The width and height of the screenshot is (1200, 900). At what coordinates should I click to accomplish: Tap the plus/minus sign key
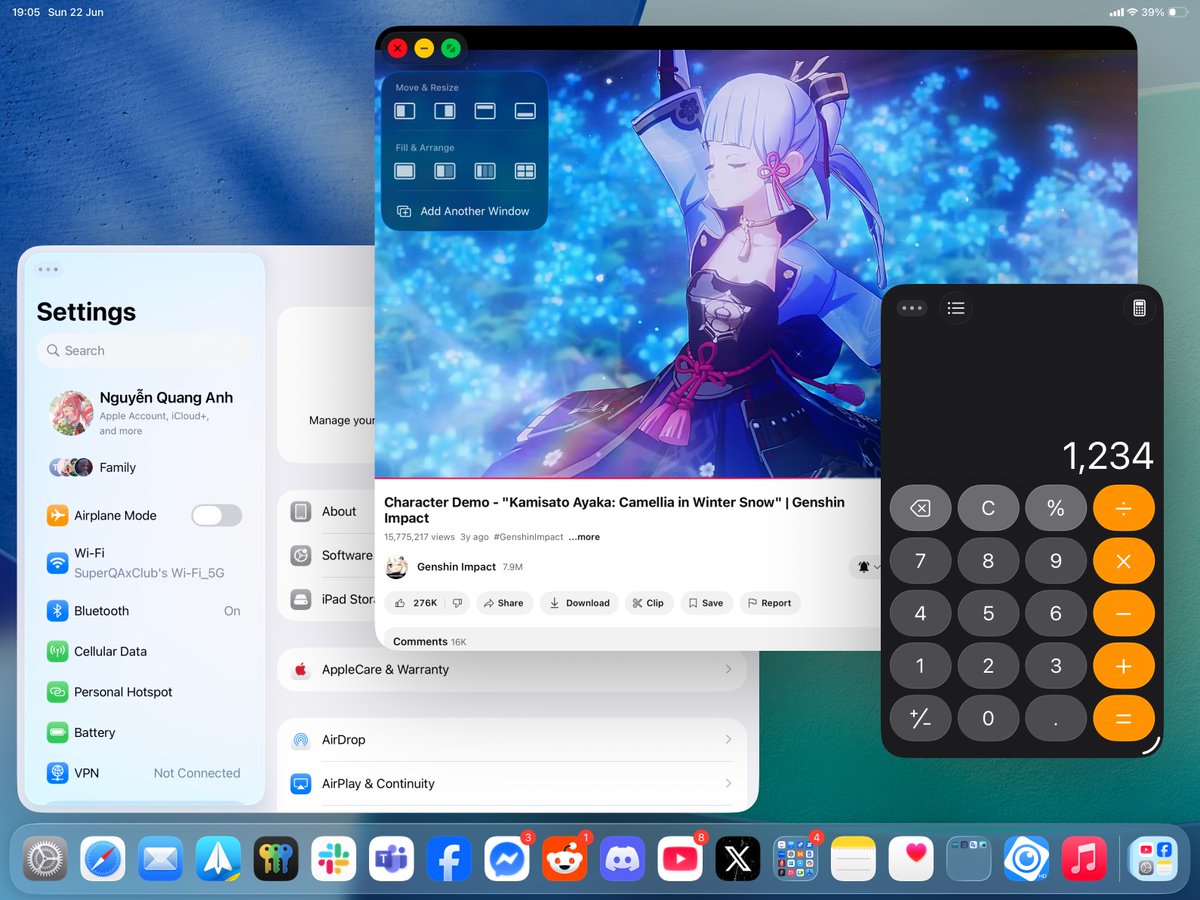click(x=920, y=718)
